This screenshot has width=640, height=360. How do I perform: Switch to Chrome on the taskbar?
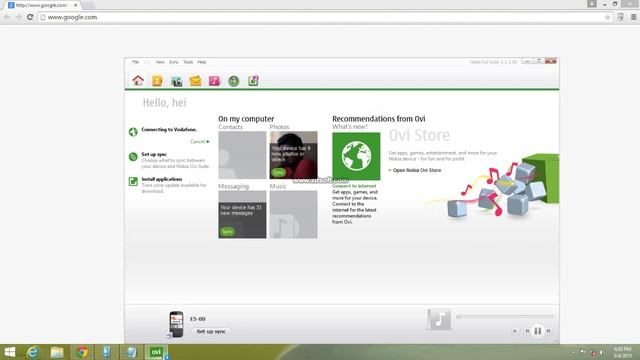point(82,352)
